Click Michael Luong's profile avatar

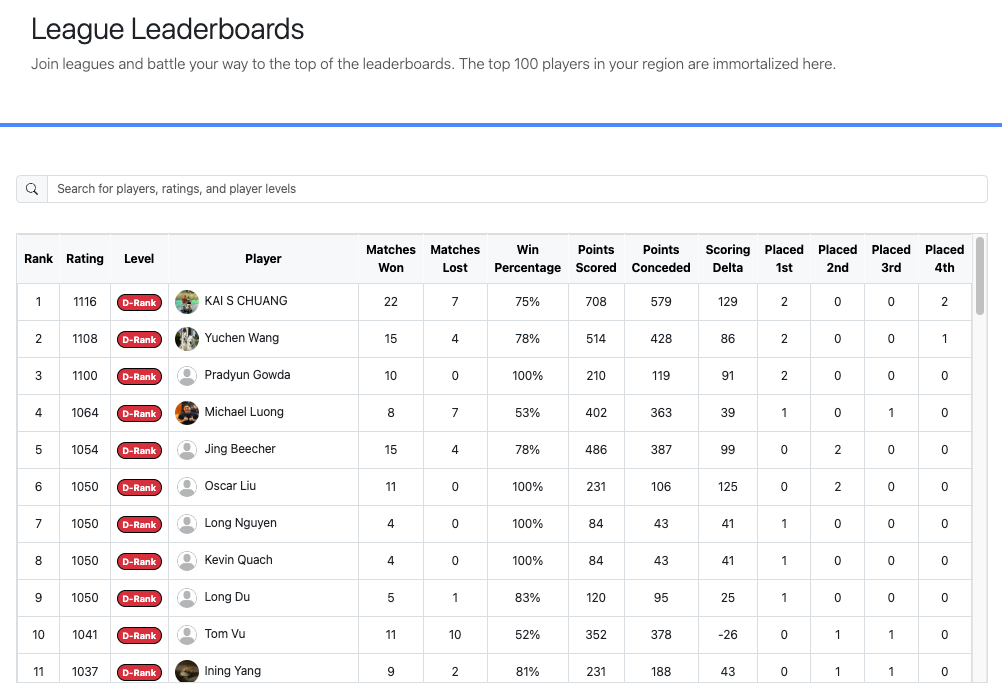click(187, 413)
